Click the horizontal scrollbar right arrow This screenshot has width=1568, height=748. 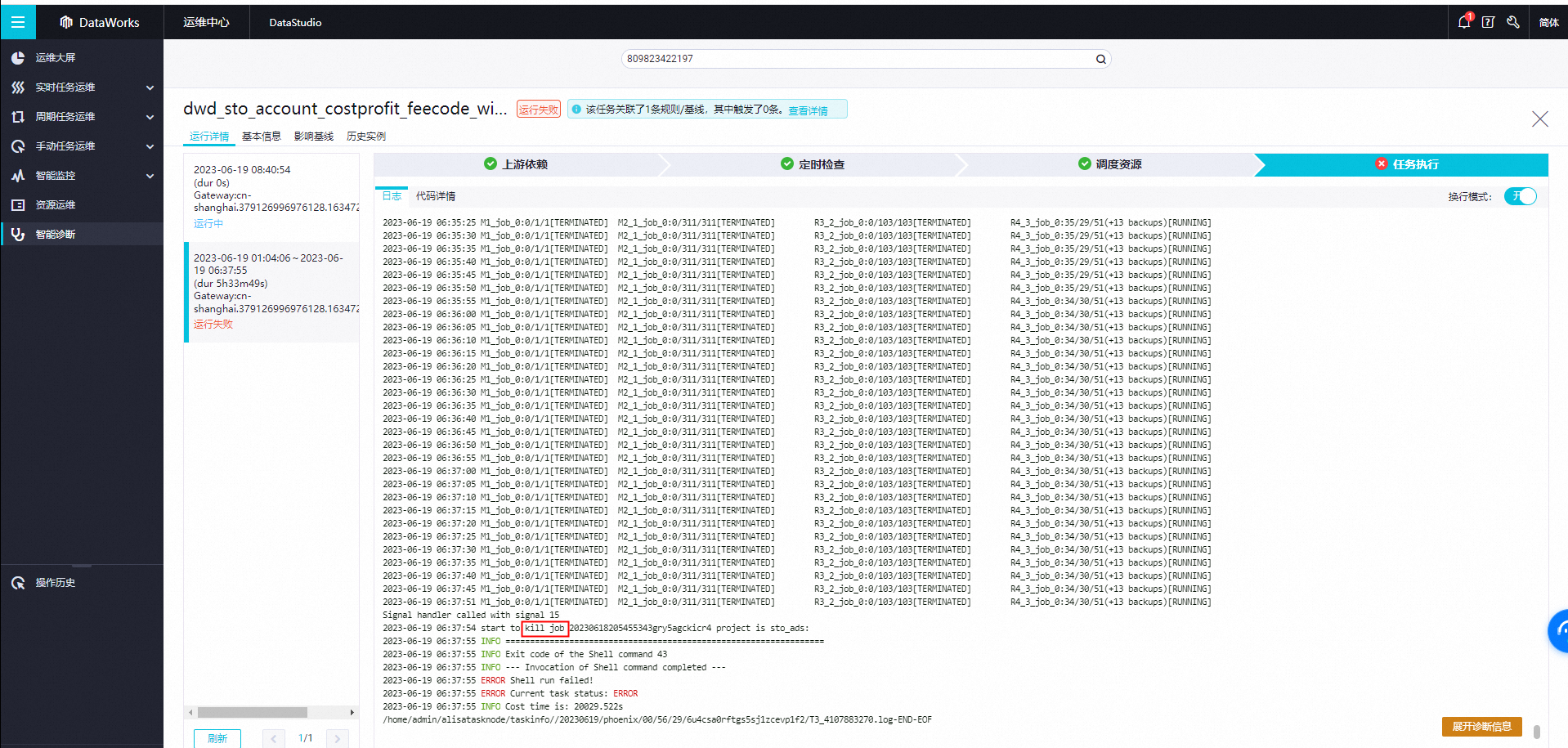click(x=352, y=712)
